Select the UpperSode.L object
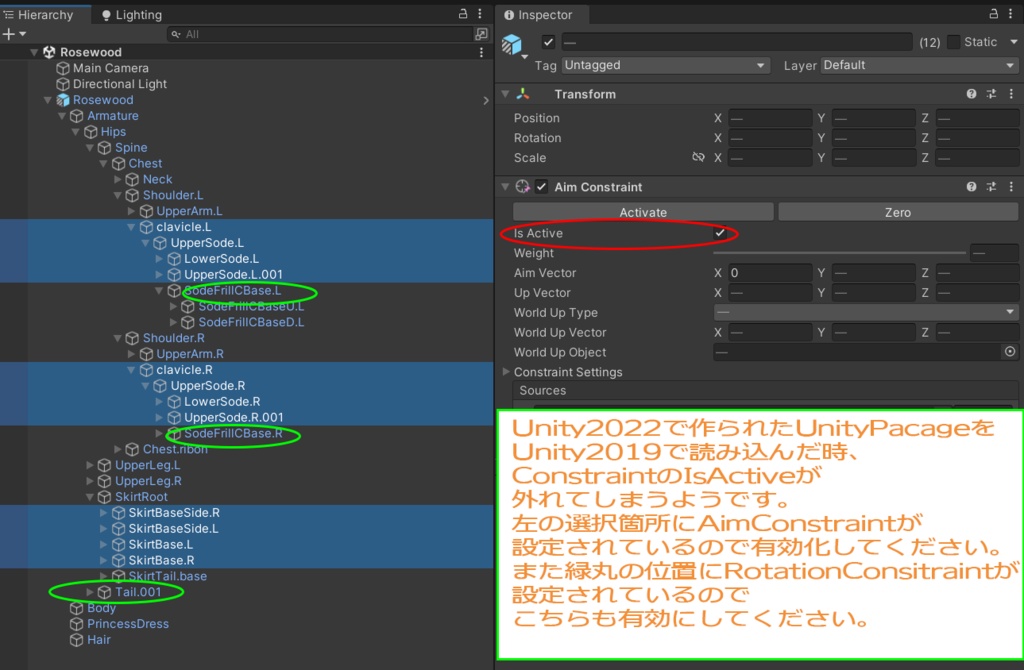Screen dimensions: 1024x670 206,243
